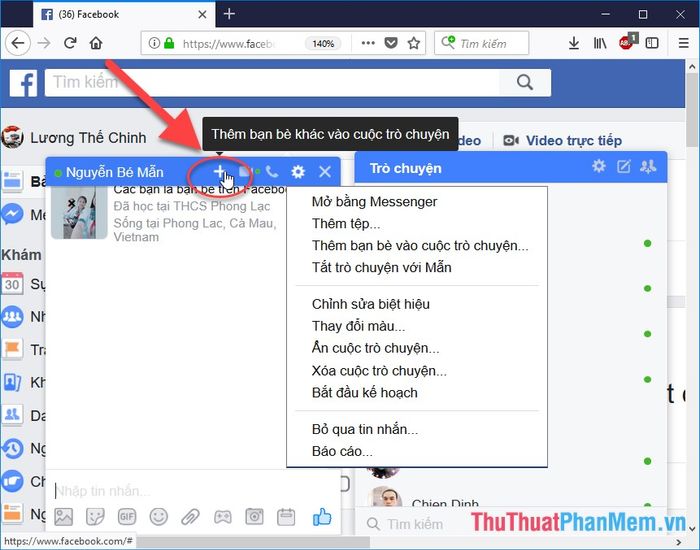The height and width of the screenshot is (550, 700).
Task: Open Chien Dinh chat contact
Action: (x=445, y=504)
